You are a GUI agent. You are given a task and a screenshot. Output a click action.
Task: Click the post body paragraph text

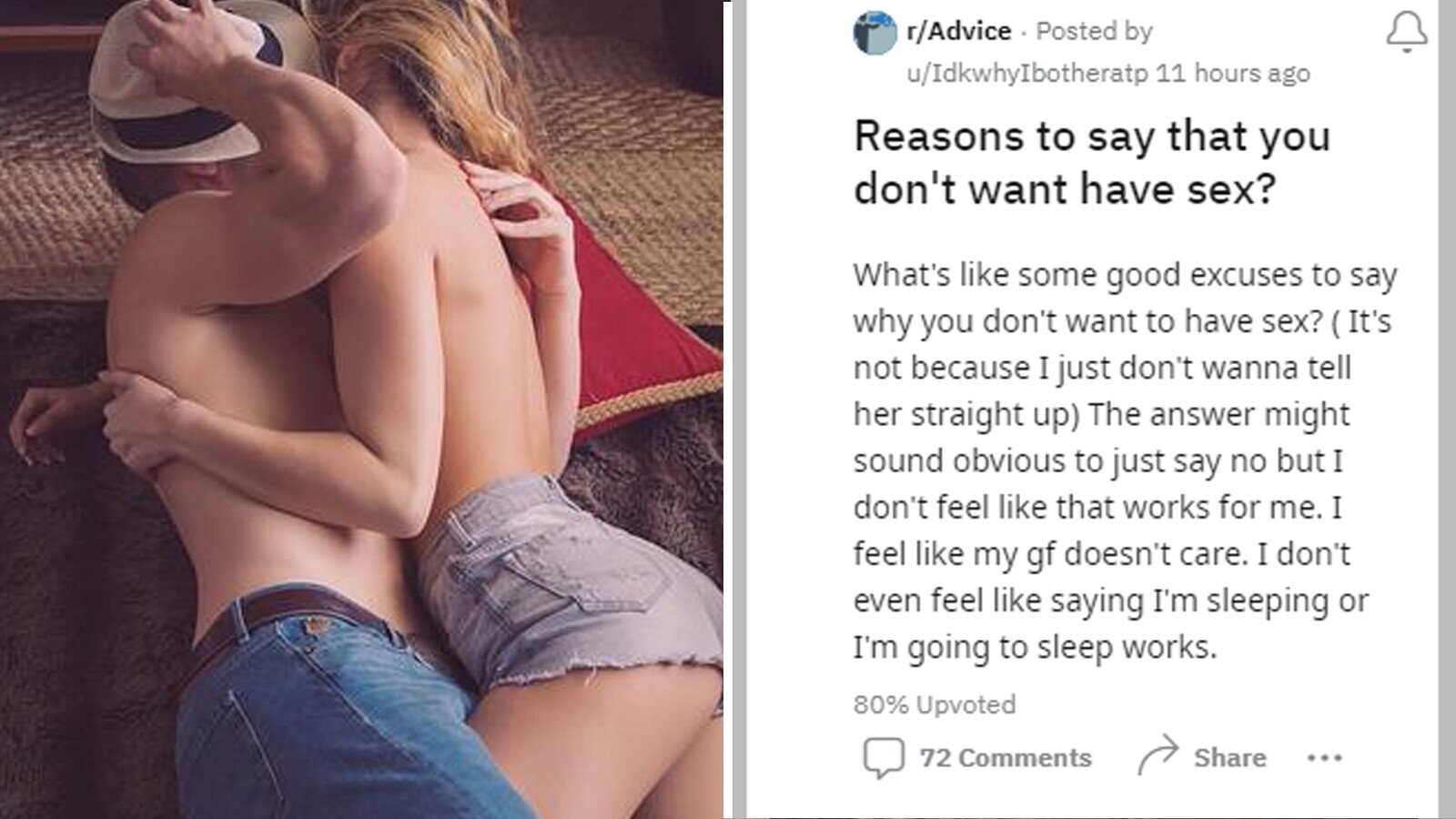1125,460
